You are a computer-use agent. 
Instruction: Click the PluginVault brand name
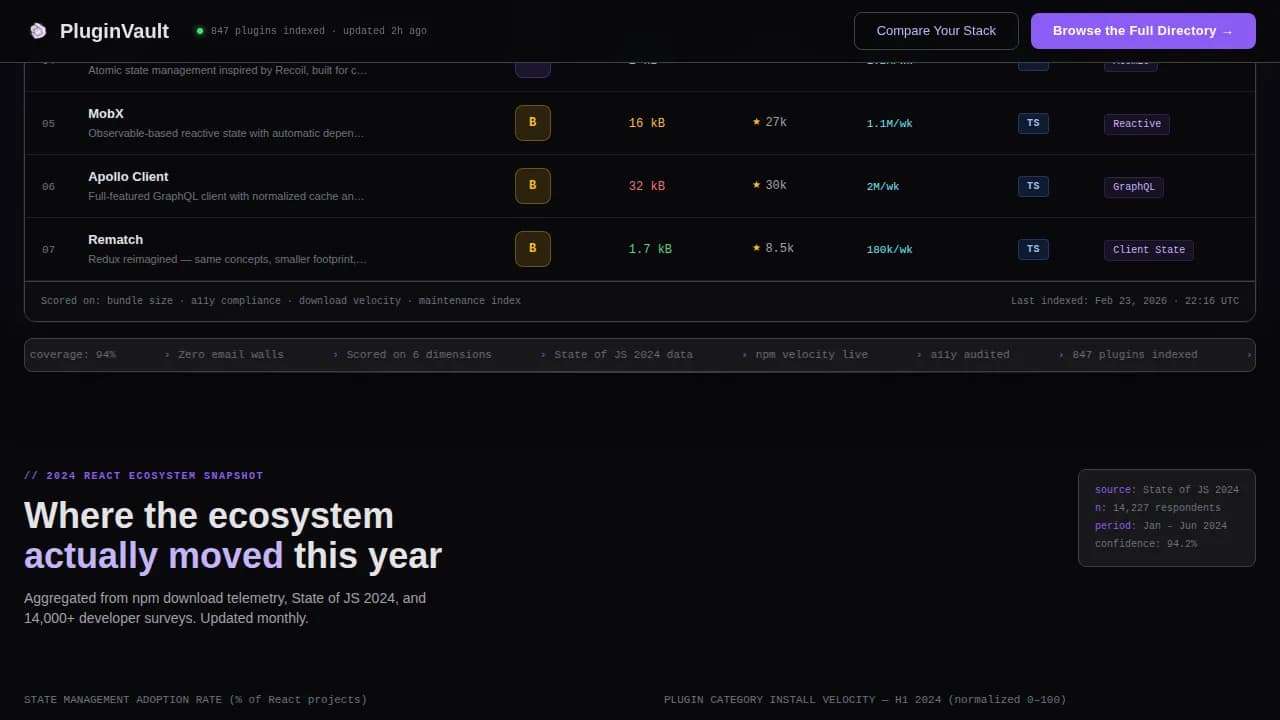(114, 31)
